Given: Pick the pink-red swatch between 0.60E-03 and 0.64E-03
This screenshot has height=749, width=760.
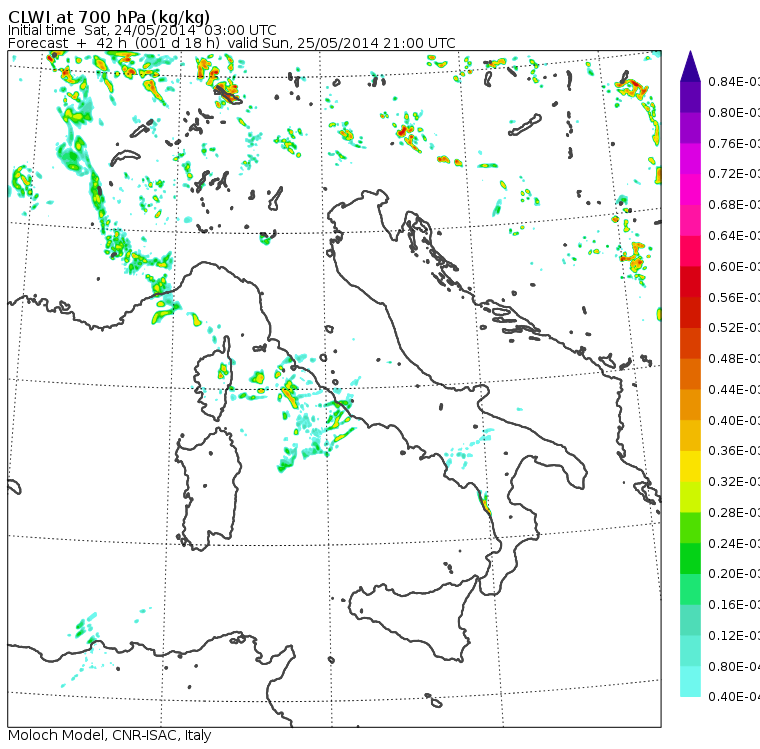Looking at the screenshot, I should click(690, 251).
